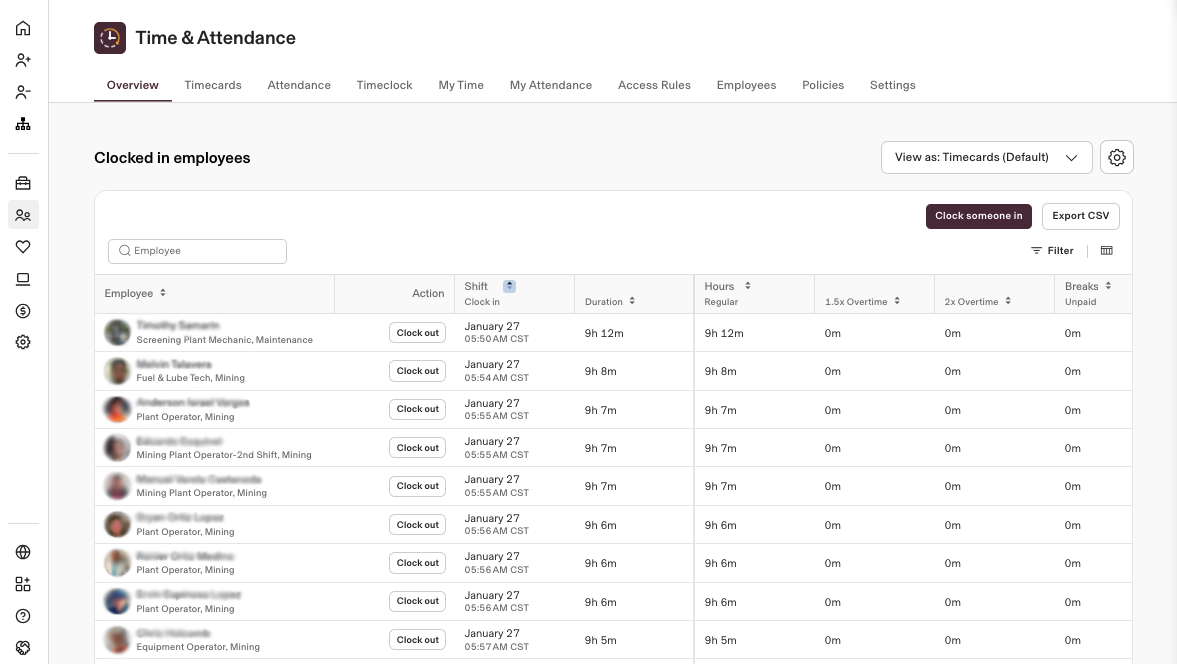Open the gear icon beside View as dropdown

[x=1117, y=158]
